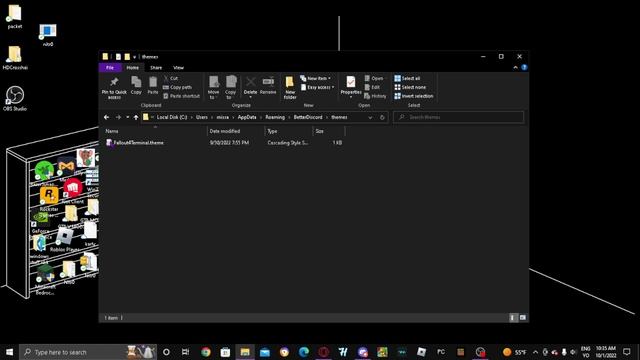This screenshot has width=640, height=360.
Task: Open the Easy access dropdown
Action: point(318,87)
